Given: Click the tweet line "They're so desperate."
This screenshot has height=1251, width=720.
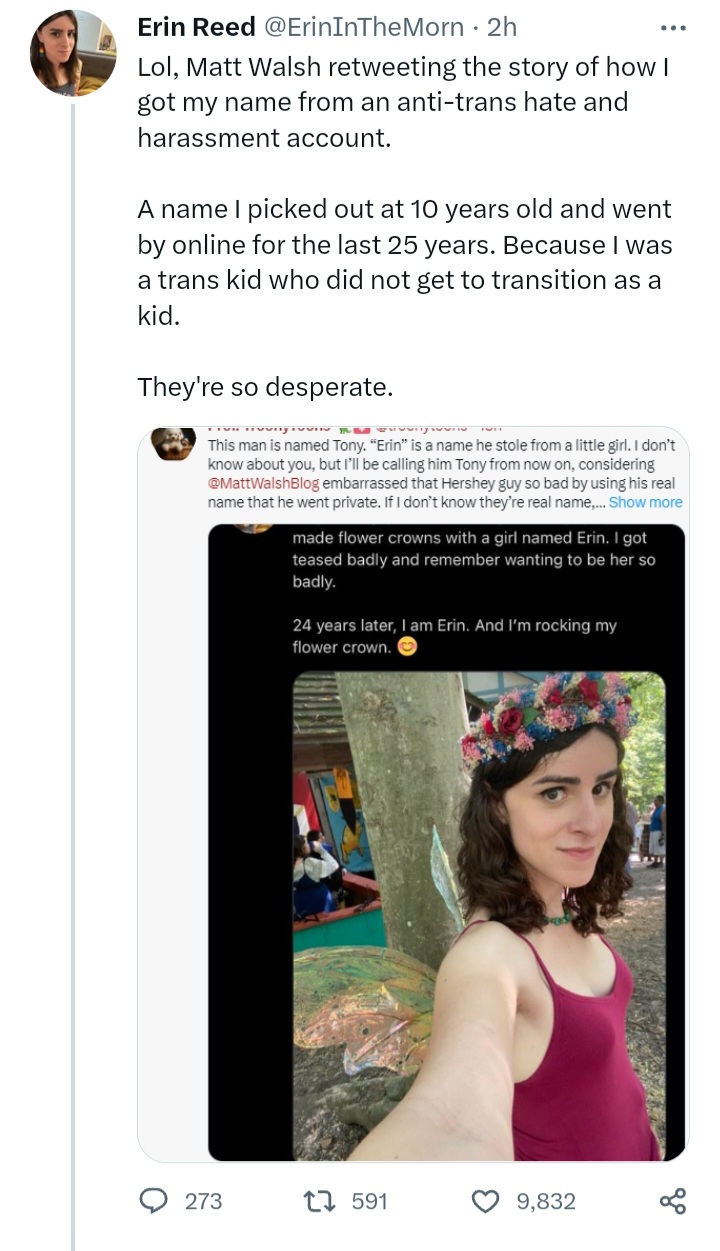Looking at the screenshot, I should (x=265, y=386).
